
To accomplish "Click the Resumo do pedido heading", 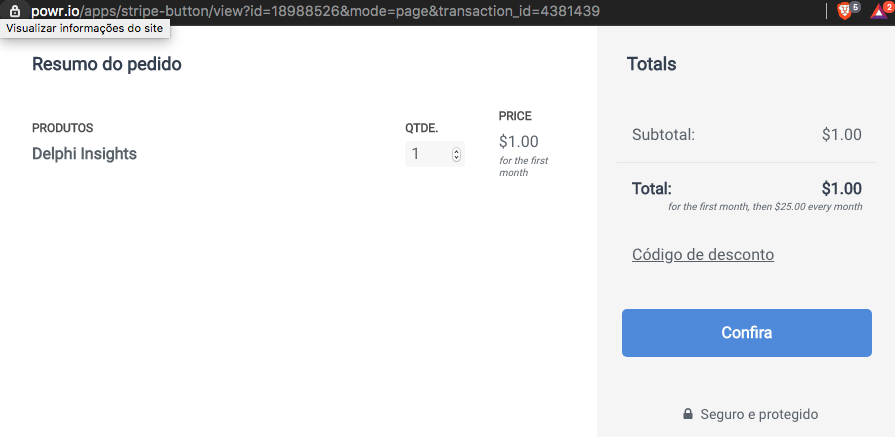I will [107, 64].
